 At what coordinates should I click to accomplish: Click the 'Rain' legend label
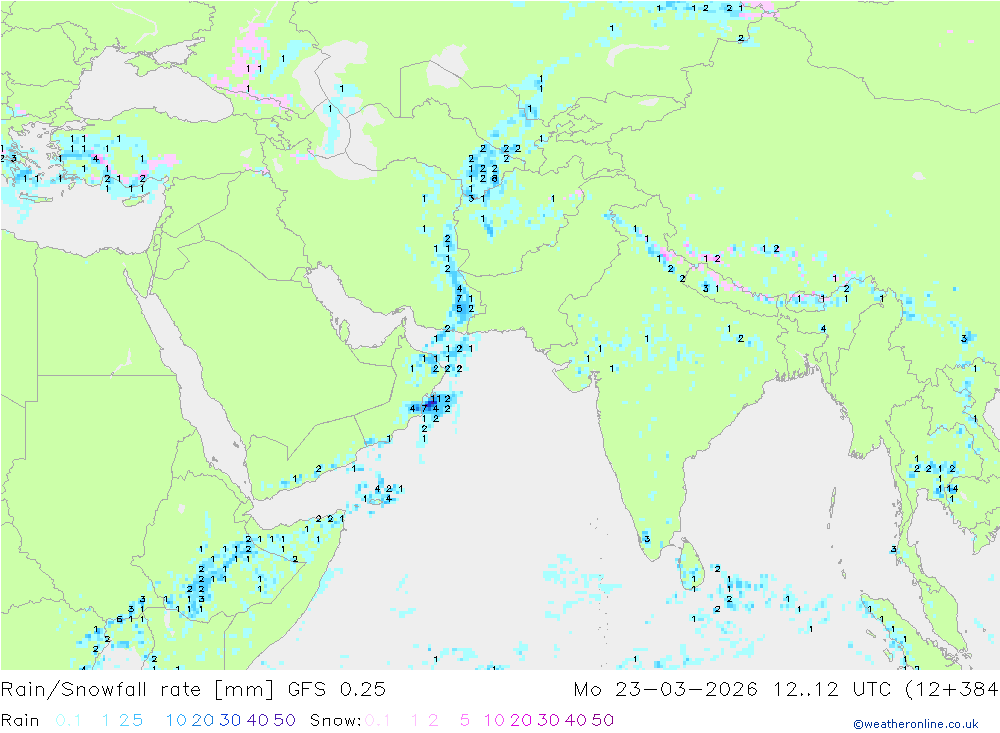20,720
